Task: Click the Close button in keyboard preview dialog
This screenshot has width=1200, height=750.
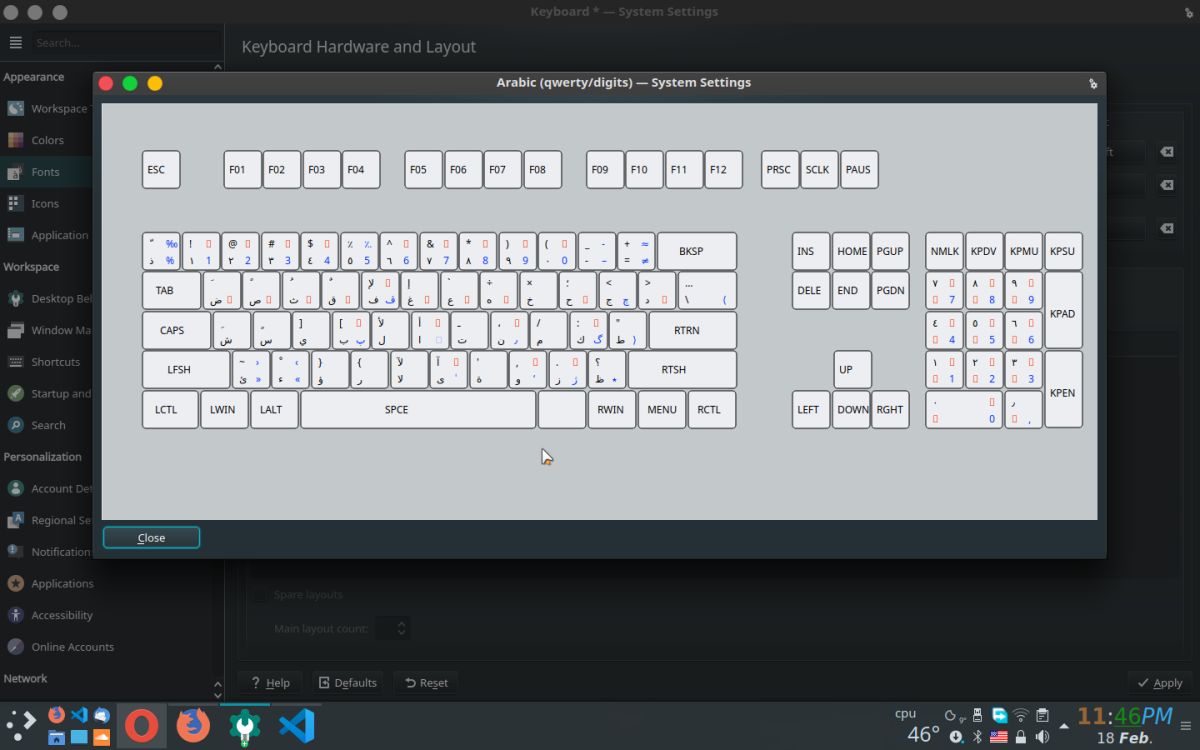Action: click(151, 538)
